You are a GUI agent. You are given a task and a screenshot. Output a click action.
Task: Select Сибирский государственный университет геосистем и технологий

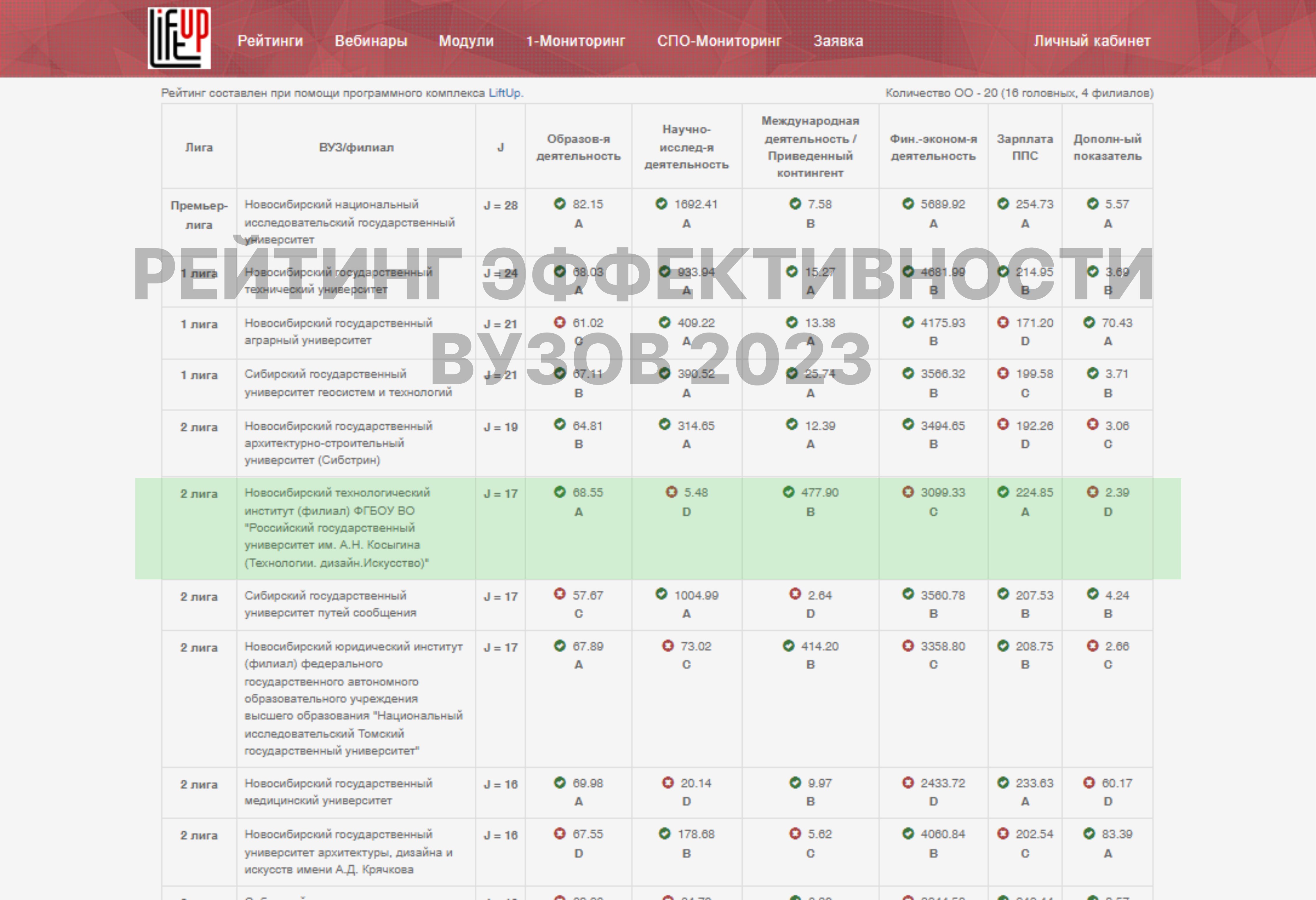pos(348,383)
